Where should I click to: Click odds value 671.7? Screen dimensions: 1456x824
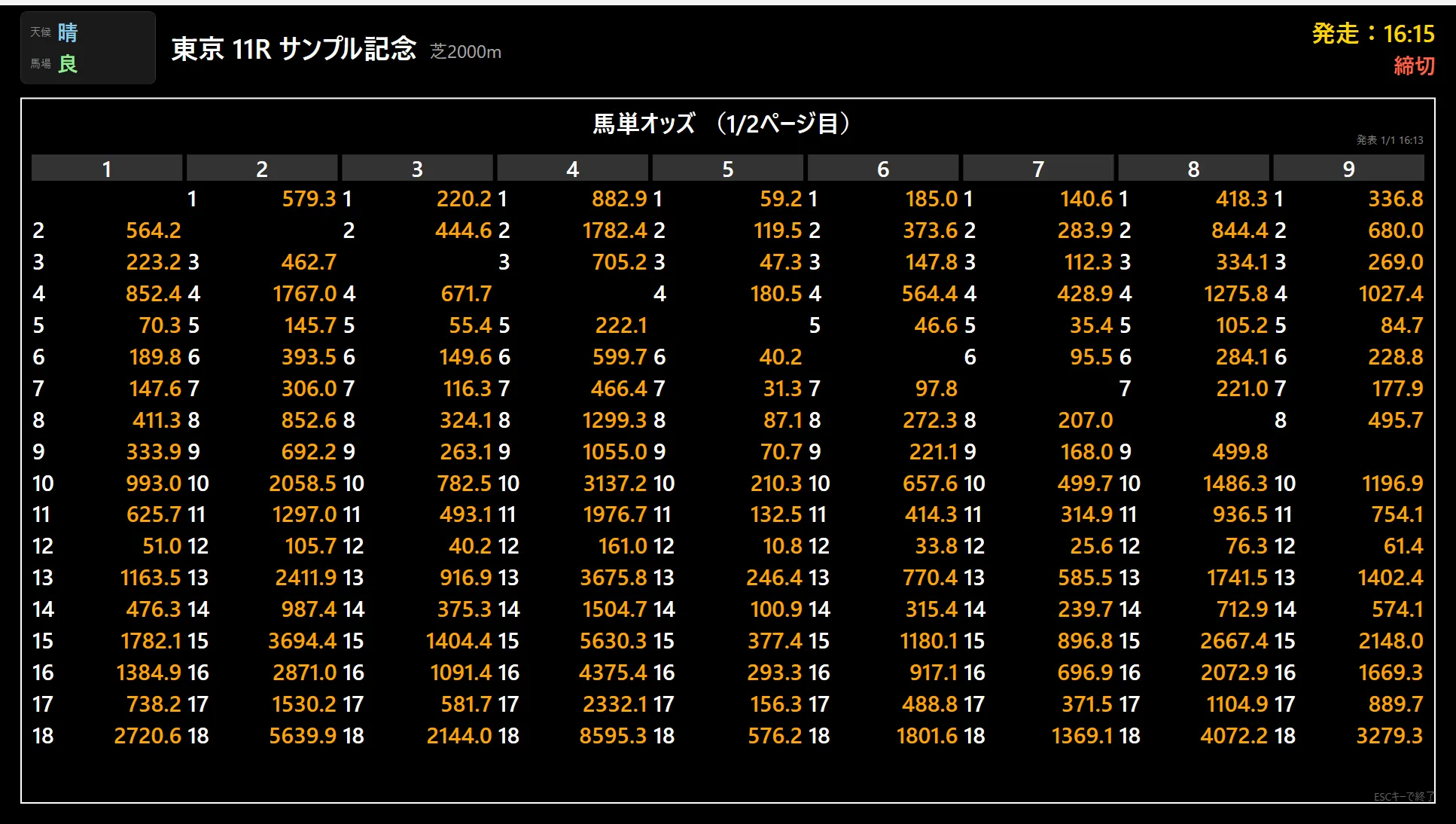point(466,294)
